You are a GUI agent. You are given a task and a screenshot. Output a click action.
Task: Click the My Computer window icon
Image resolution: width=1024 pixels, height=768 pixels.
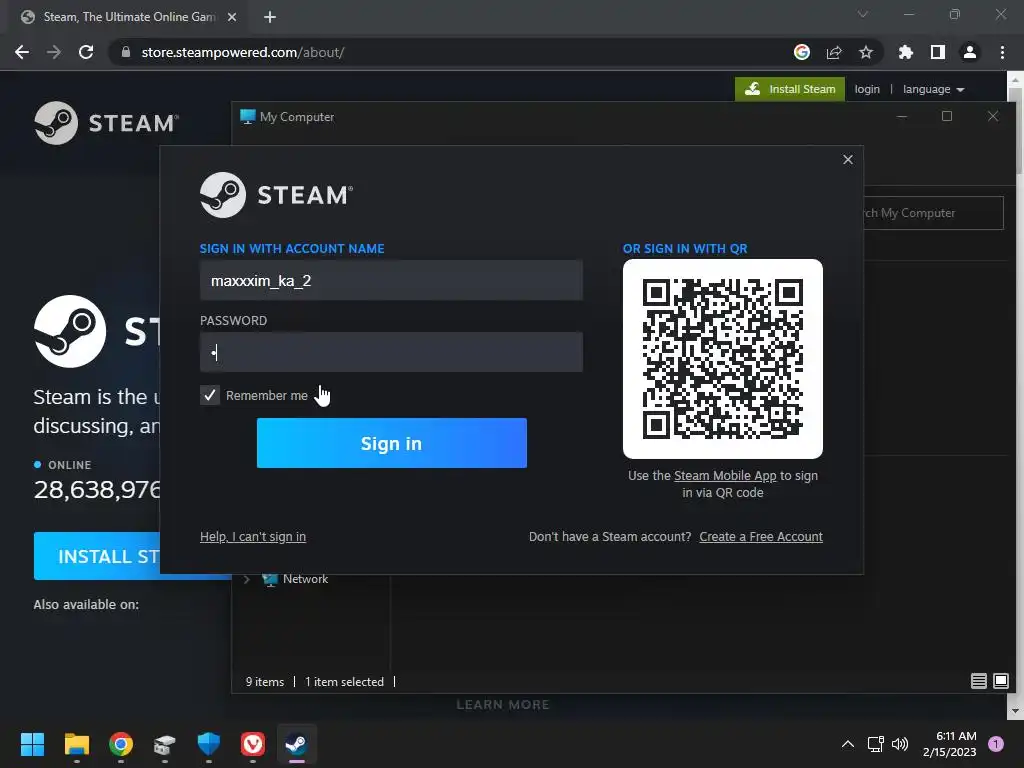click(x=248, y=117)
